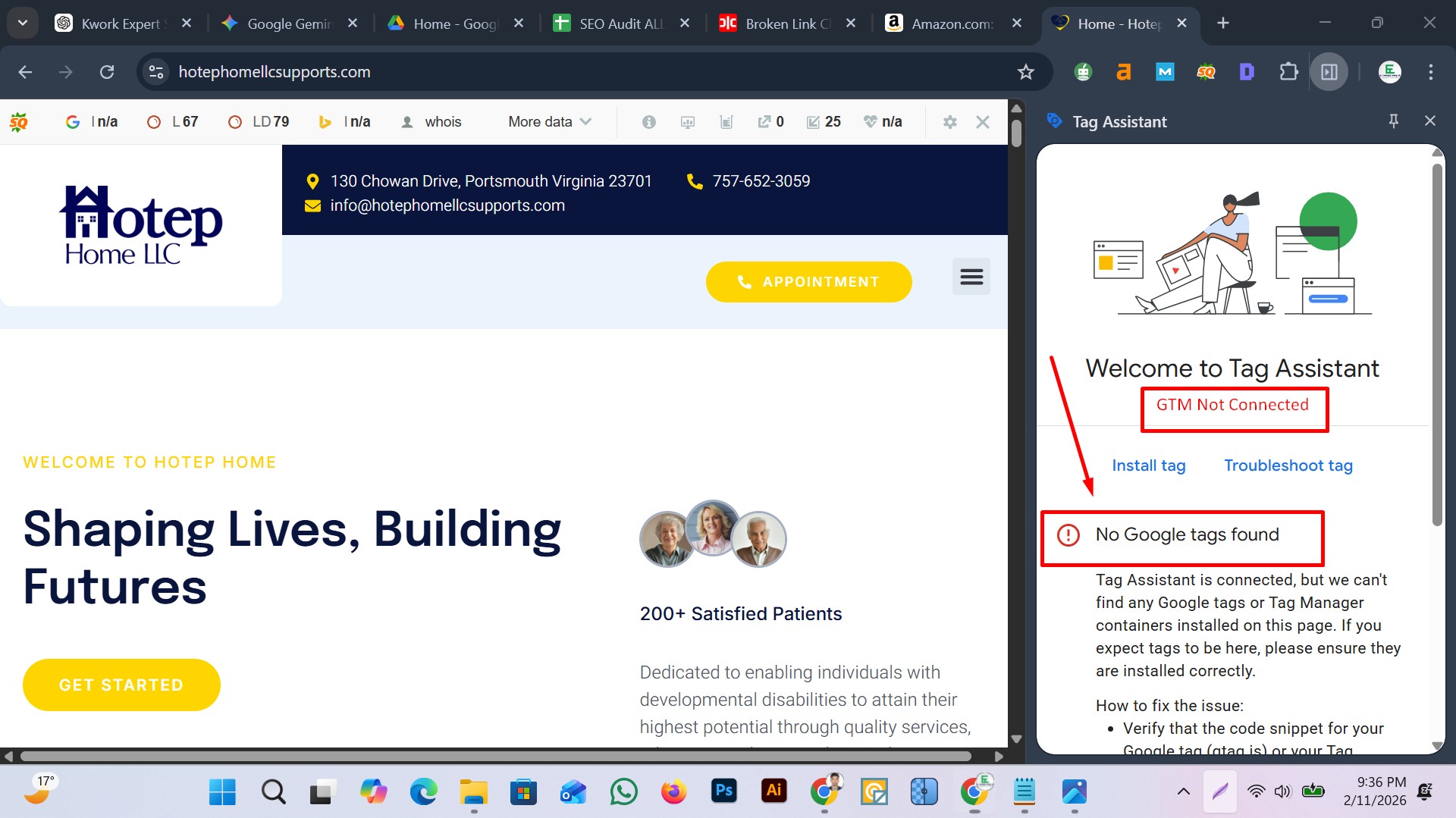Click the external links icon showing 0

pos(769,121)
